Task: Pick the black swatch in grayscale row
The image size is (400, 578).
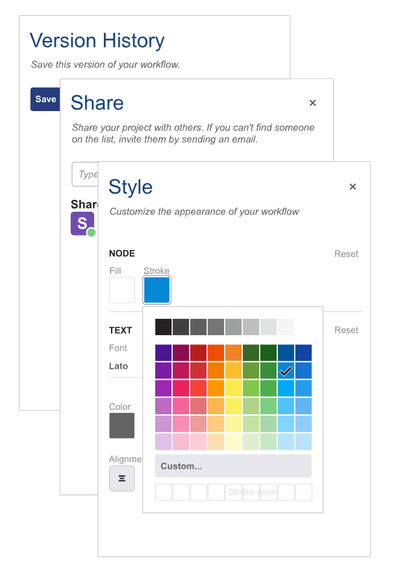Action: pyautogui.click(x=163, y=327)
